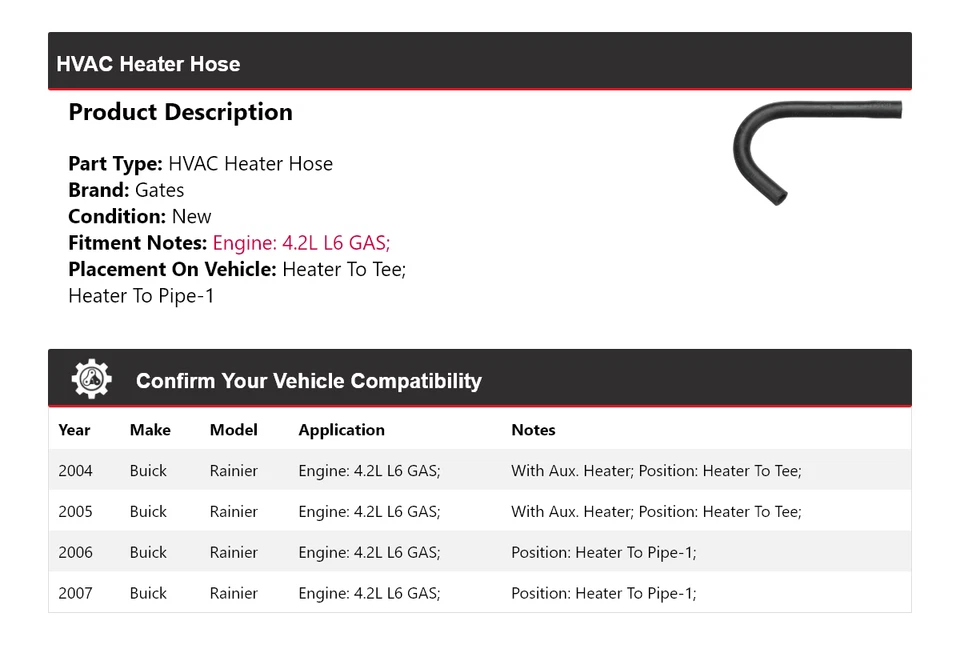Click the Notes cell in the 2004 row
Screen dimensions: 960x645
(656, 471)
